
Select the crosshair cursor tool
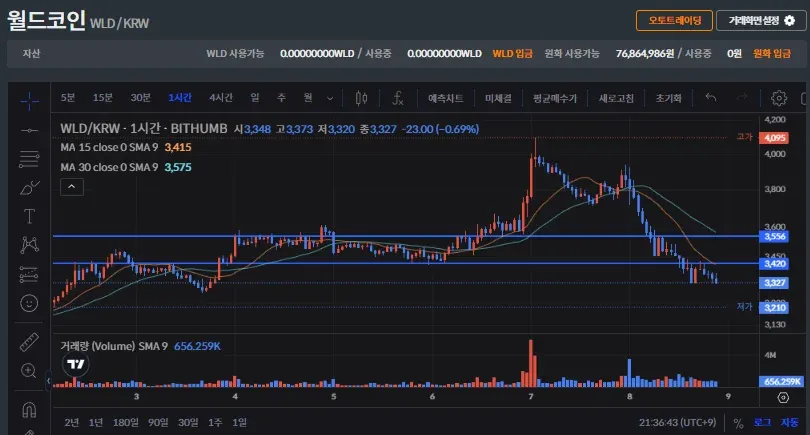(x=29, y=101)
